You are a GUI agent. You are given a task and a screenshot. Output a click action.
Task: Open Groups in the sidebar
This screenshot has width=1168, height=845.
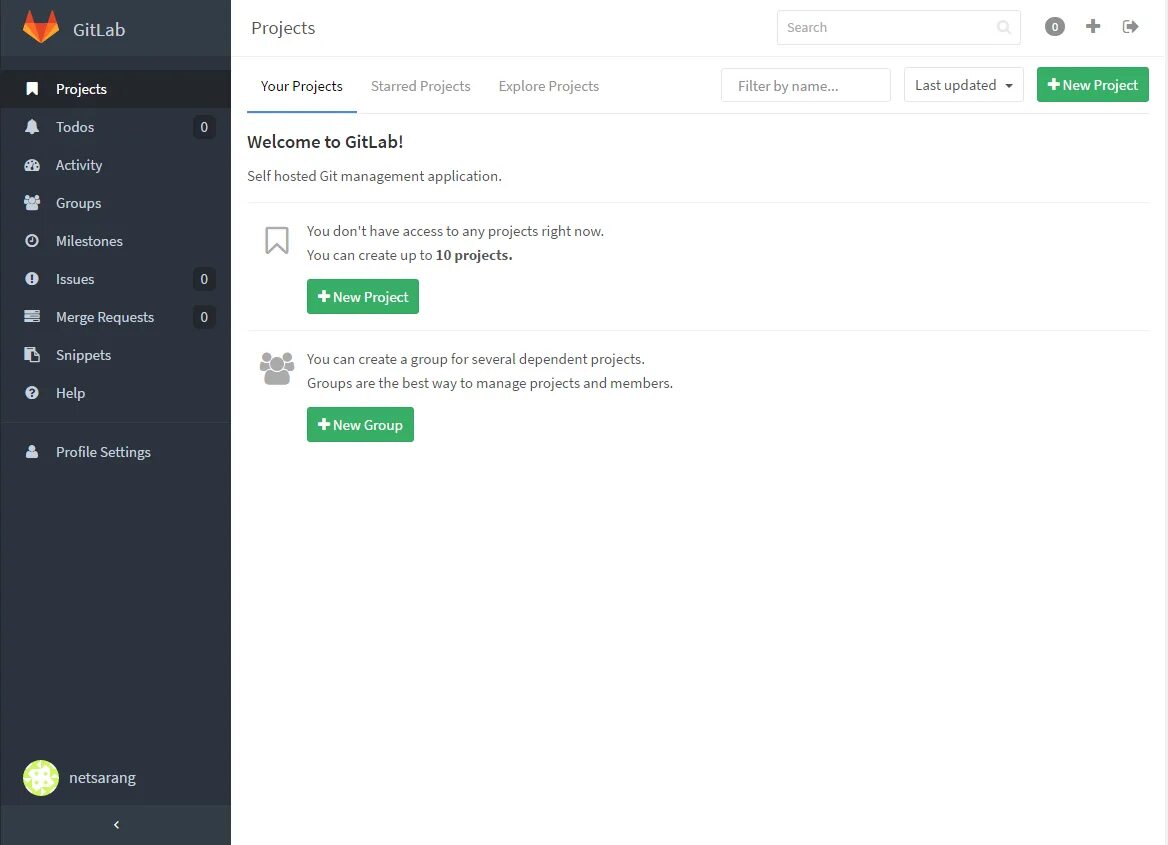point(115,203)
